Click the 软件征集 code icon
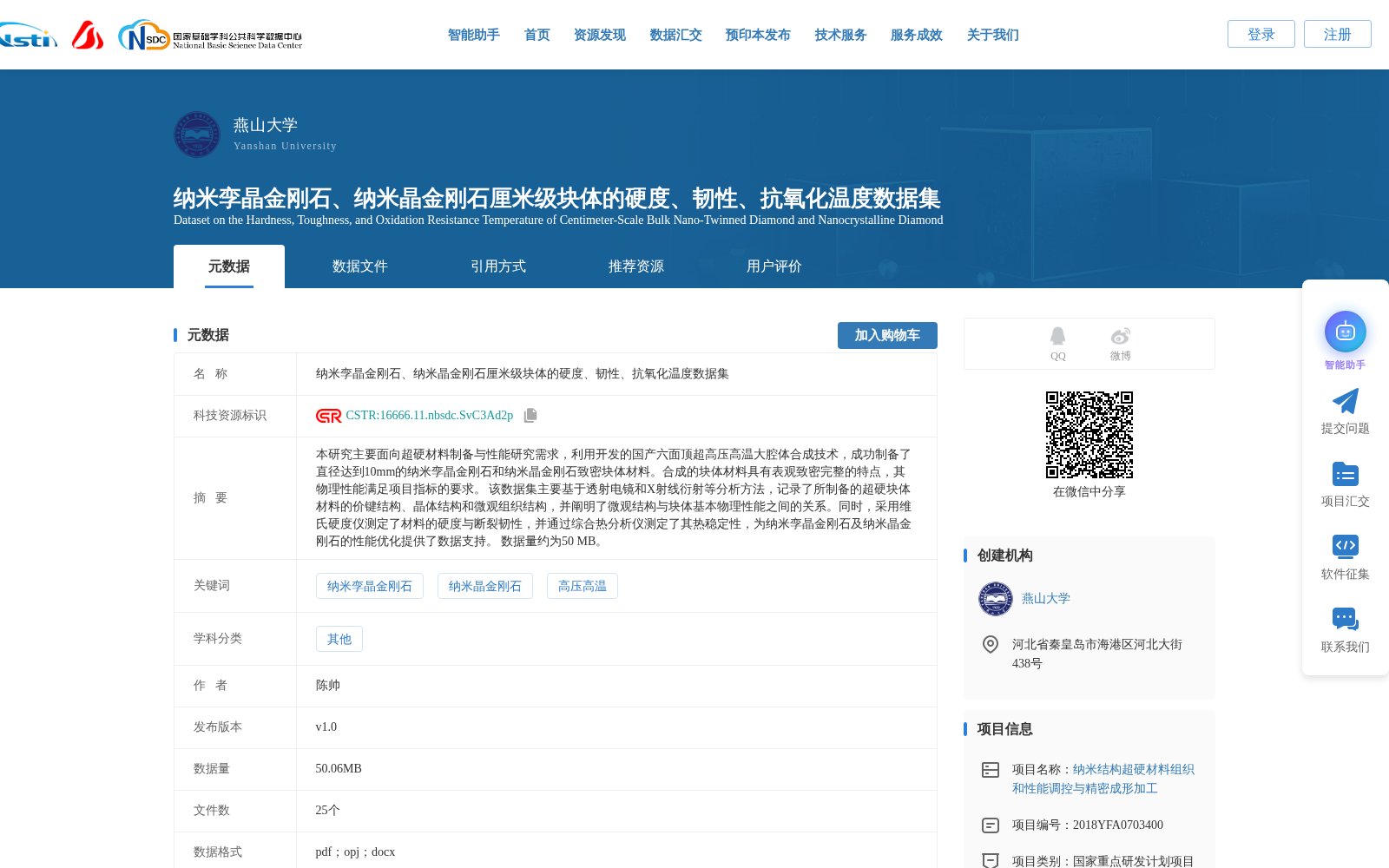 click(1345, 546)
